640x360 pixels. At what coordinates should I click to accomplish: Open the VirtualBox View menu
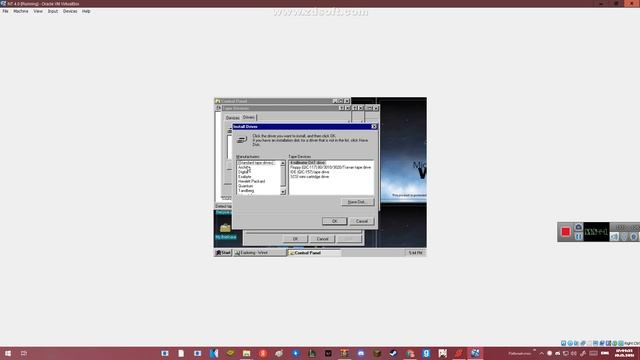coord(38,11)
